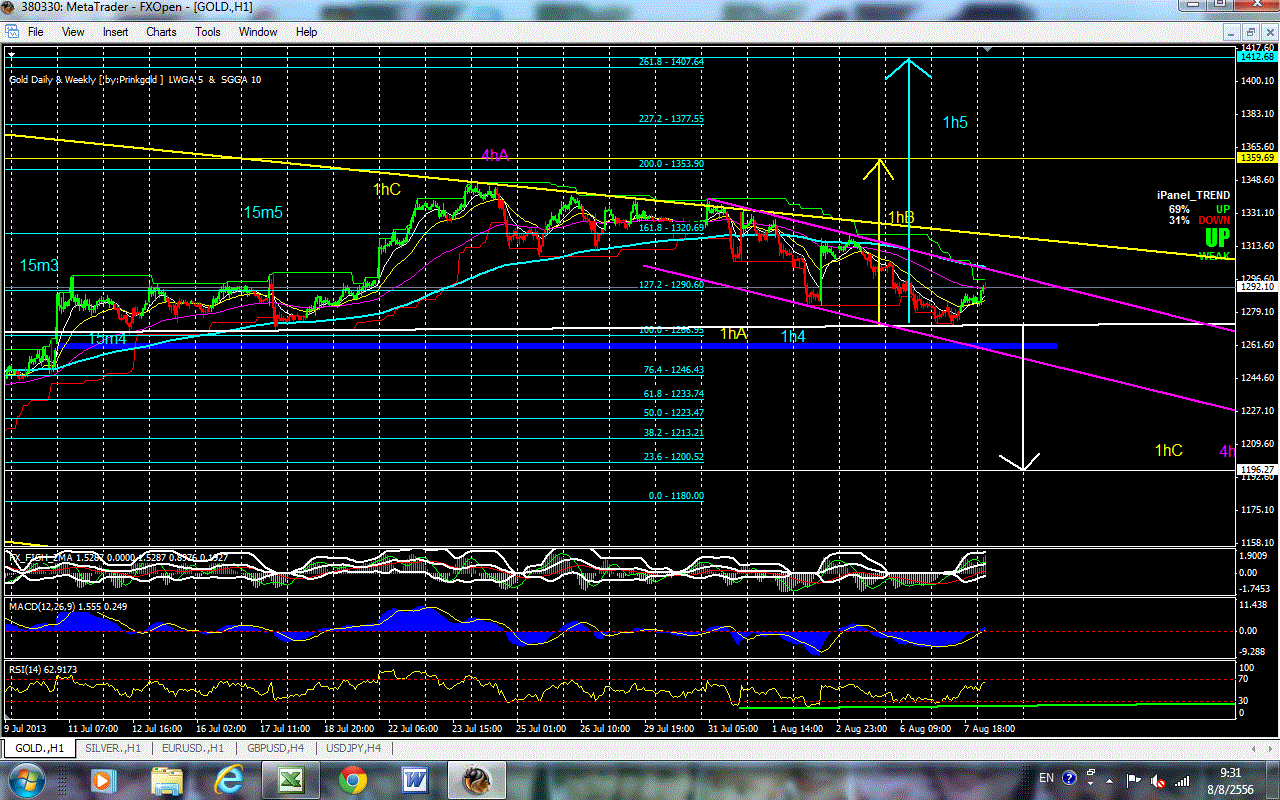Select MetaTrader taskbar button
This screenshot has height=800, width=1280.
click(x=478, y=779)
